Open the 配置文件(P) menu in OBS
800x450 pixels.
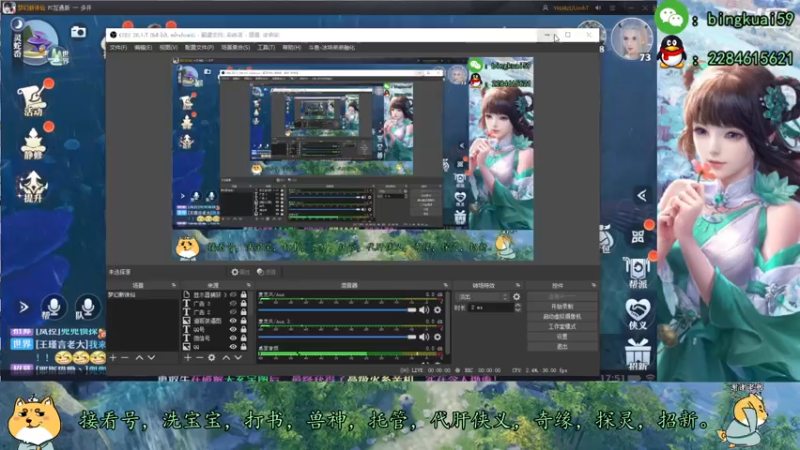tap(199, 47)
